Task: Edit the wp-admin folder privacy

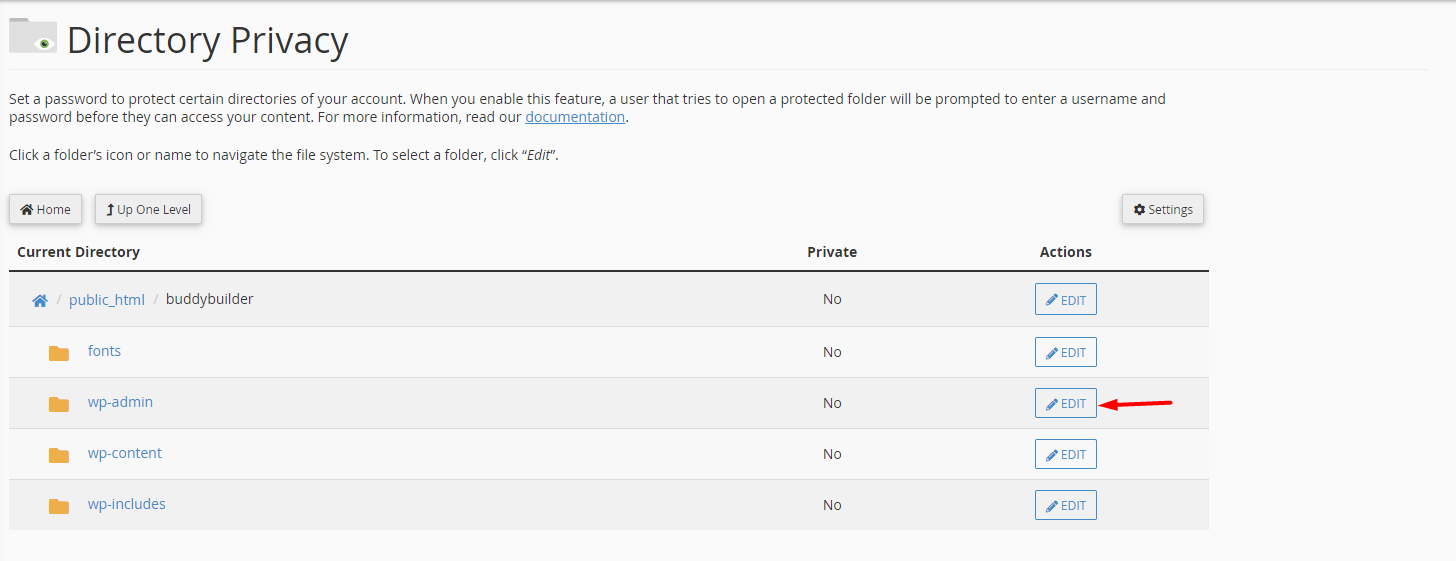Action: pos(1066,403)
